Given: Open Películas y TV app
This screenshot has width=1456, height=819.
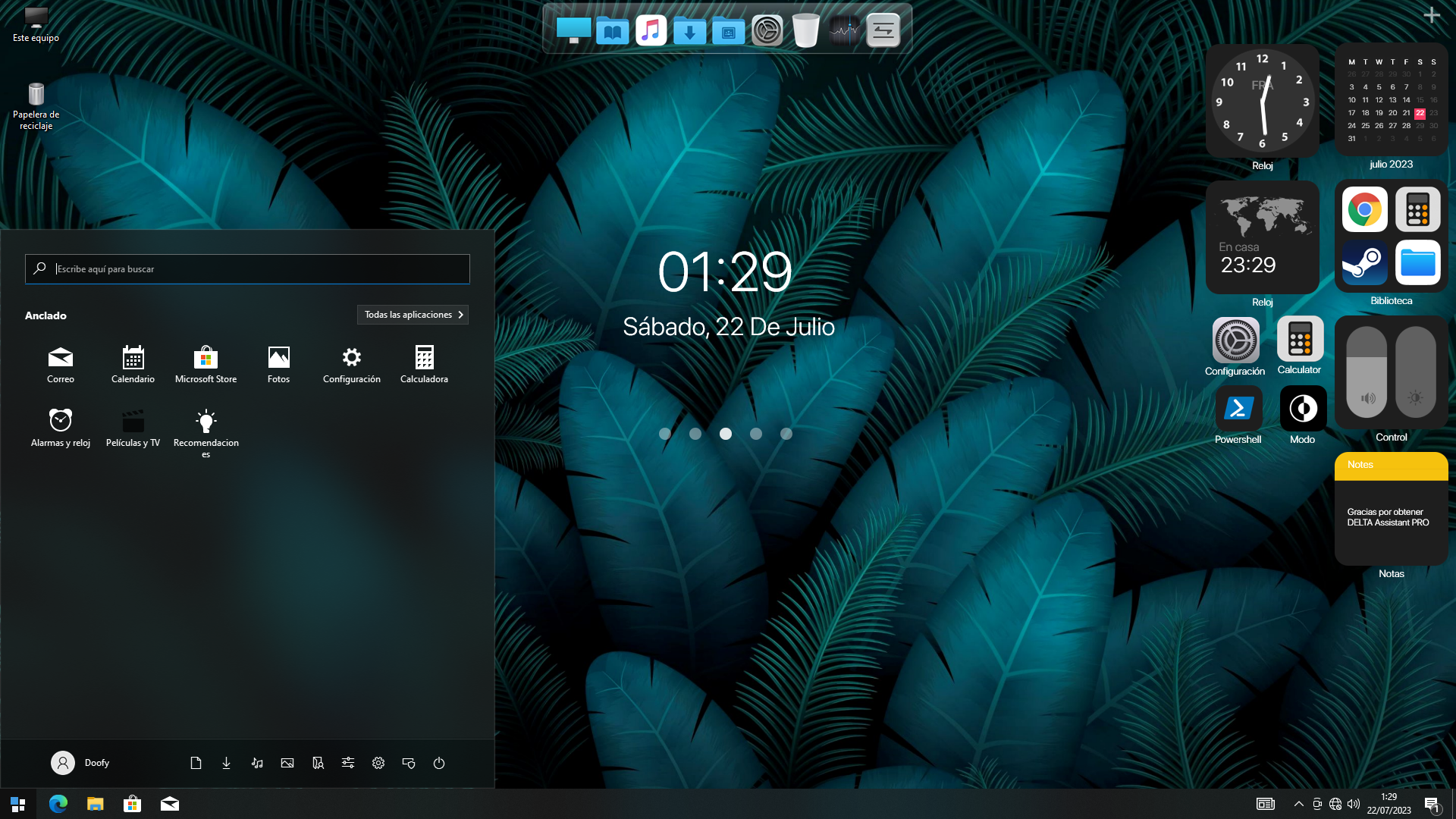Looking at the screenshot, I should point(133,426).
